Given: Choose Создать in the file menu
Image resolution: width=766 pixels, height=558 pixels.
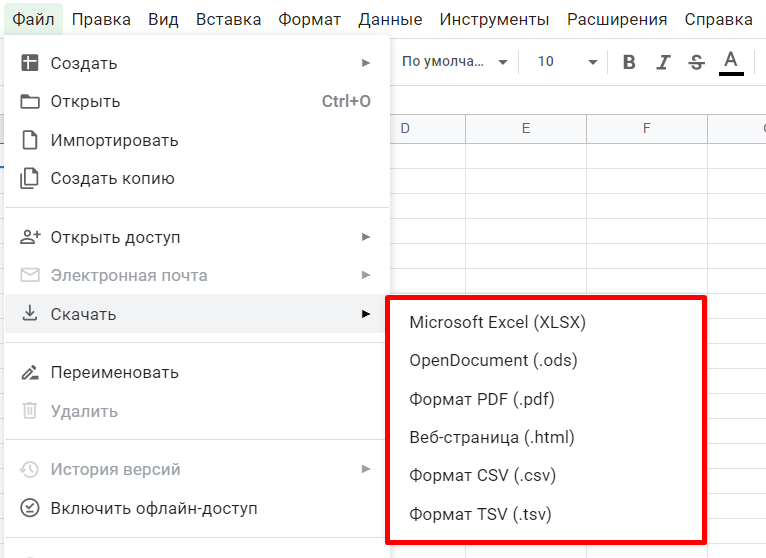Looking at the screenshot, I should tap(197, 63).
